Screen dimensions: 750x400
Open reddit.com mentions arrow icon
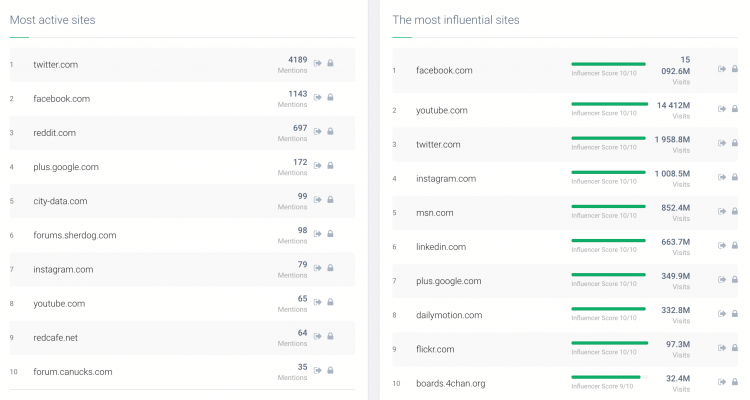coord(318,131)
